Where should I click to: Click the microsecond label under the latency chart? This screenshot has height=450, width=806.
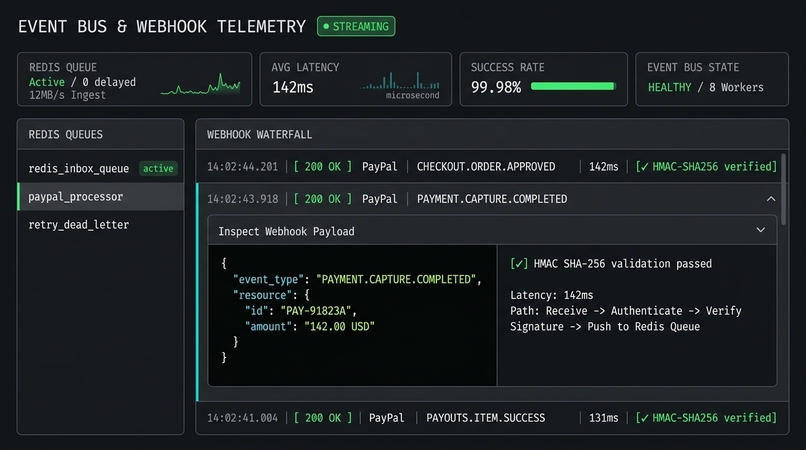[413, 95]
